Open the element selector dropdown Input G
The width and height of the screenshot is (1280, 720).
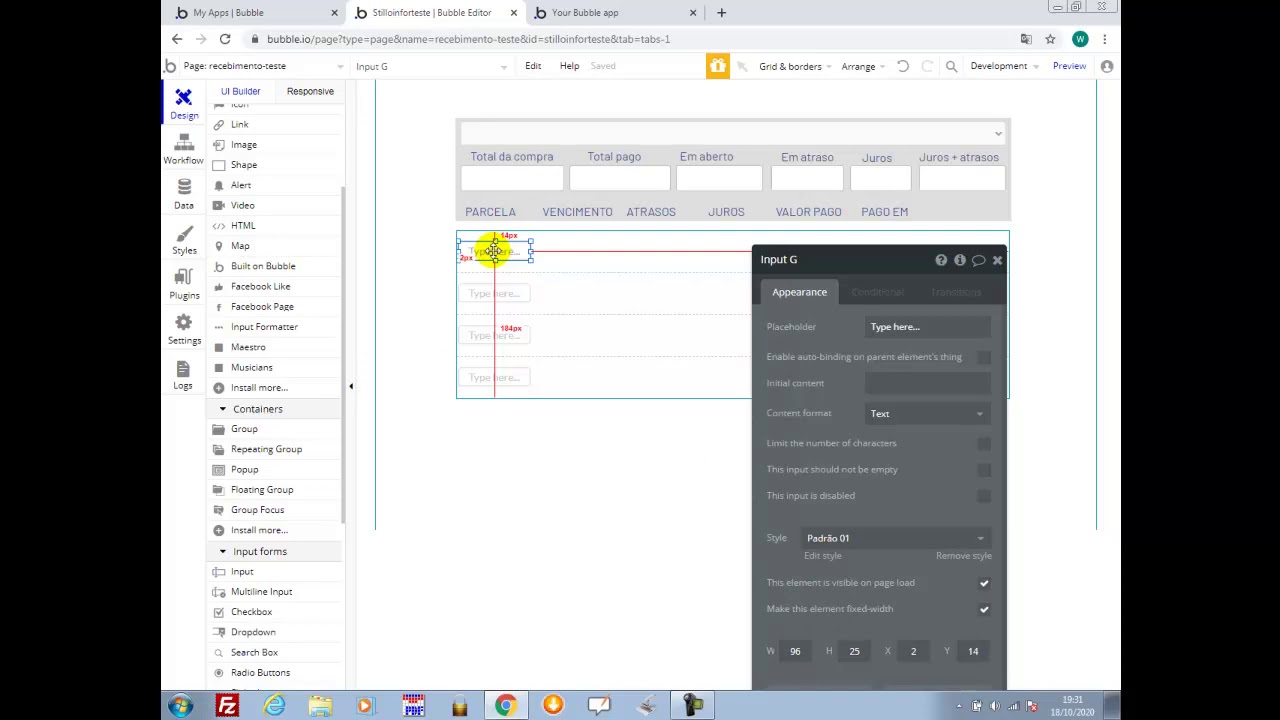(x=430, y=66)
